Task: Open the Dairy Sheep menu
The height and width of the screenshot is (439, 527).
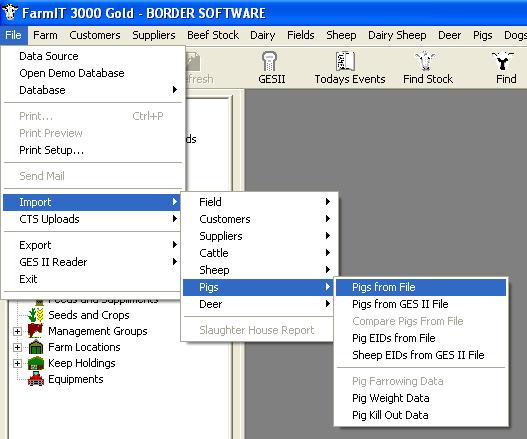Action: (x=397, y=35)
